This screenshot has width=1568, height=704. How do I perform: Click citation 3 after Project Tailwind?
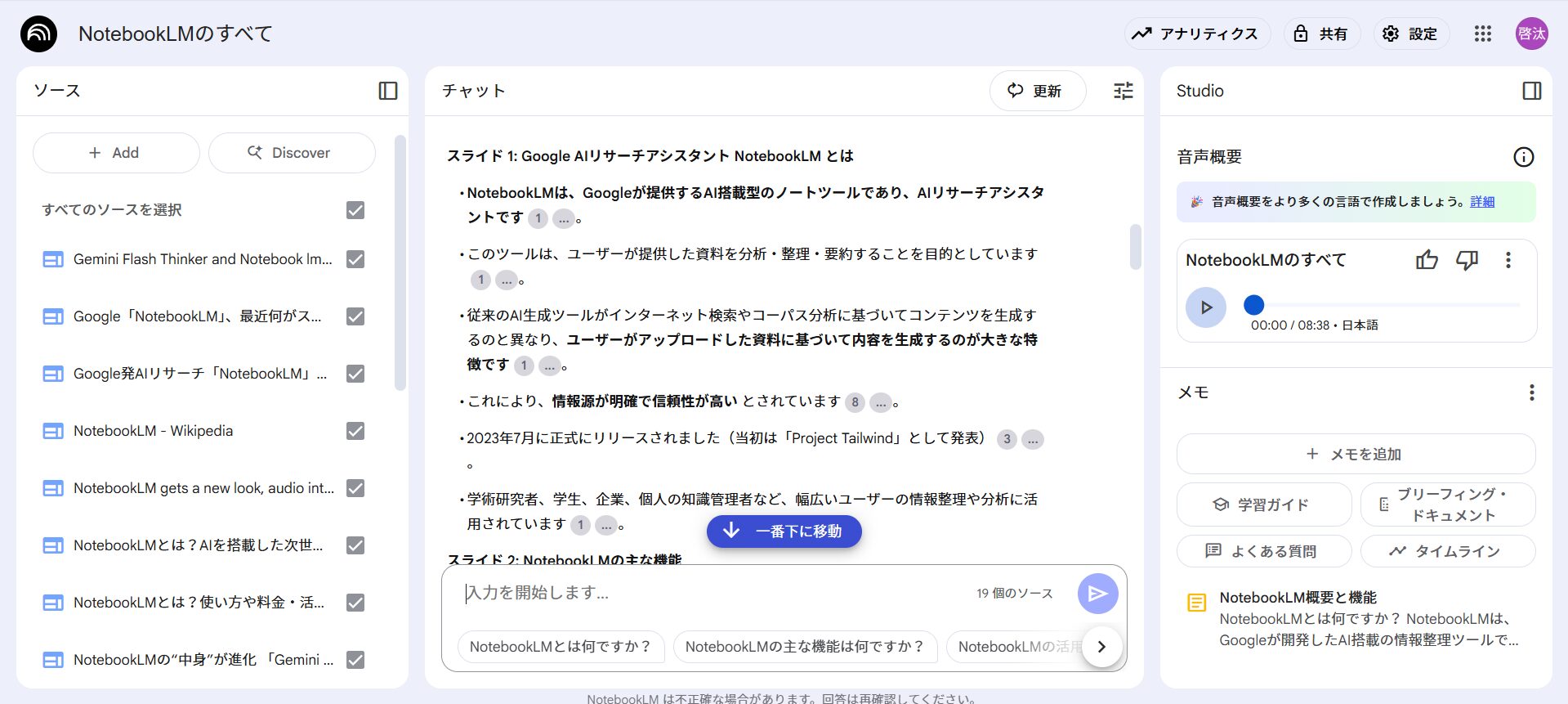click(x=1007, y=439)
